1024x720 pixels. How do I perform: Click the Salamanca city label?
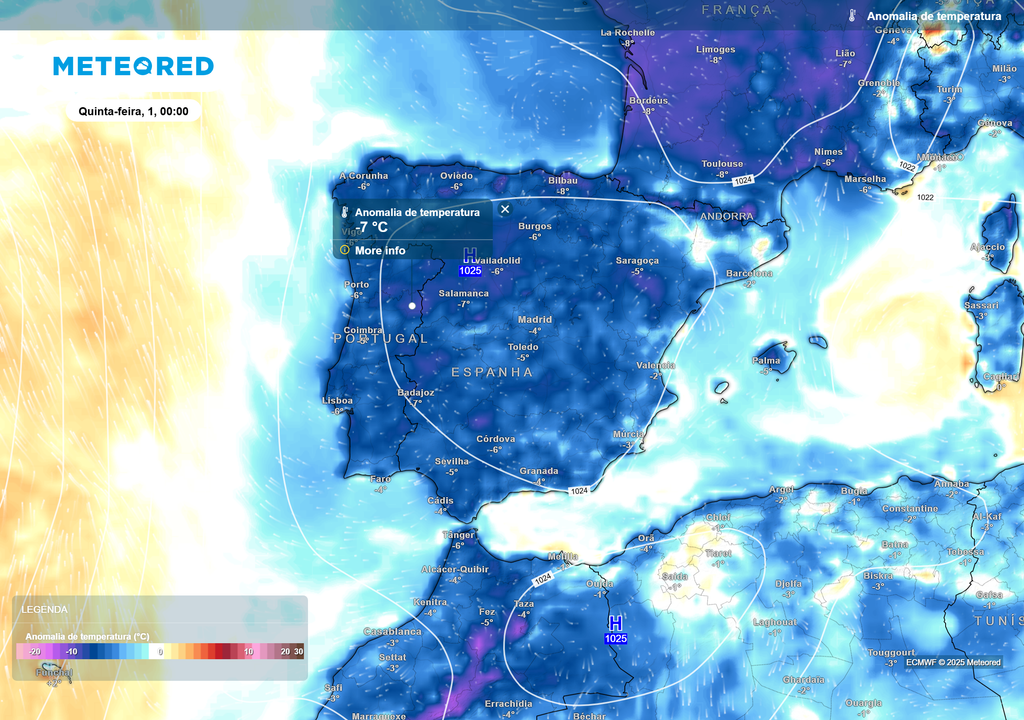point(464,293)
